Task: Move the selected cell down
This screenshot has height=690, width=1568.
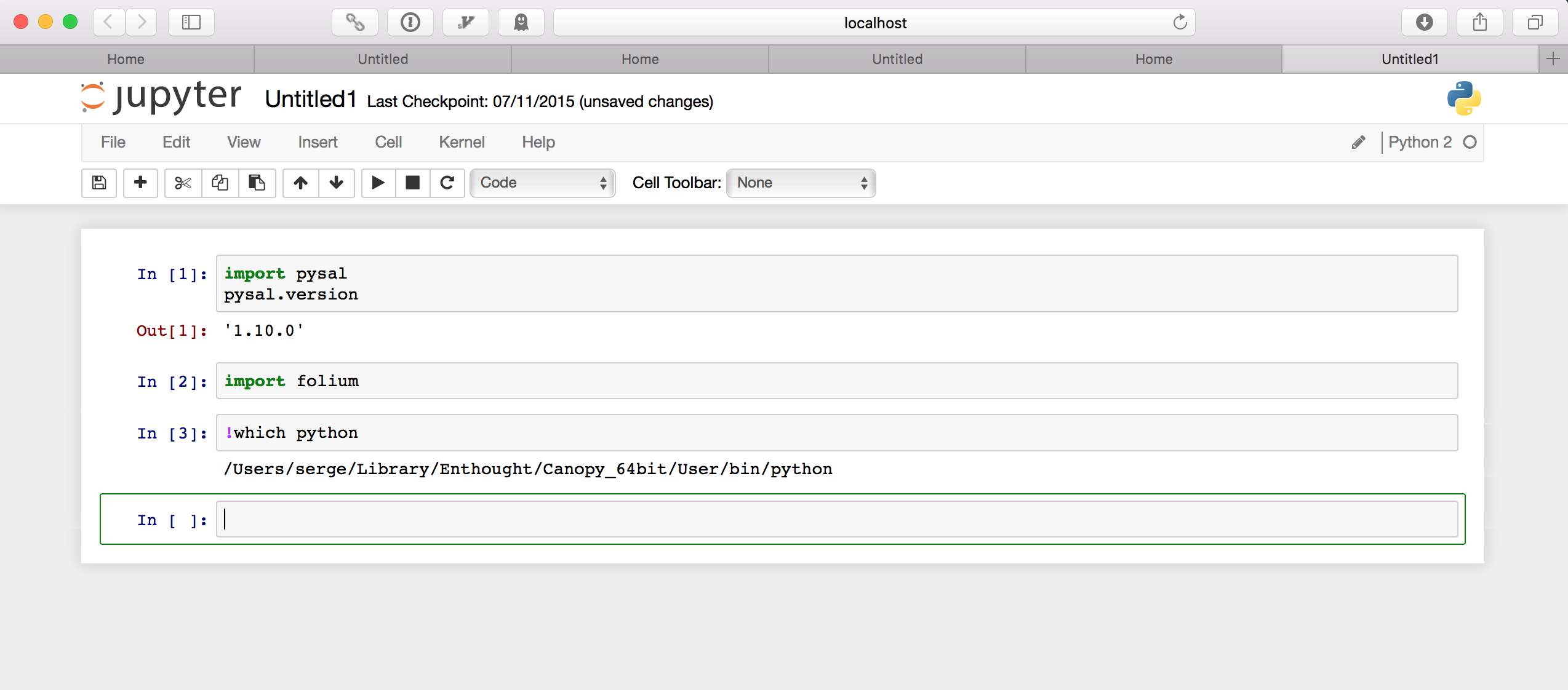Action: tap(336, 183)
